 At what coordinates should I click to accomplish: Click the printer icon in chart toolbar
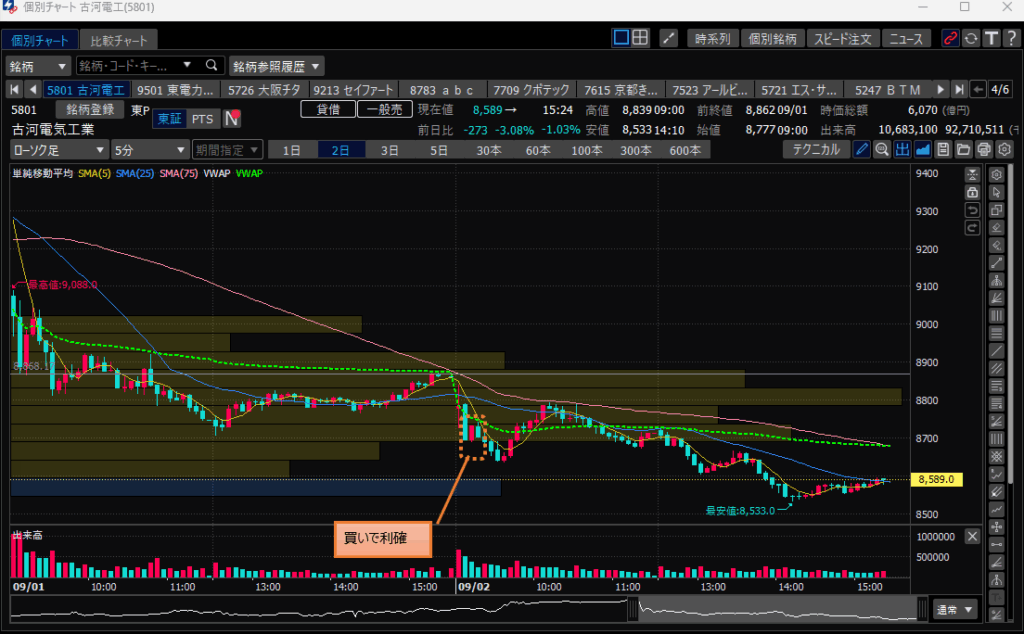click(984, 150)
